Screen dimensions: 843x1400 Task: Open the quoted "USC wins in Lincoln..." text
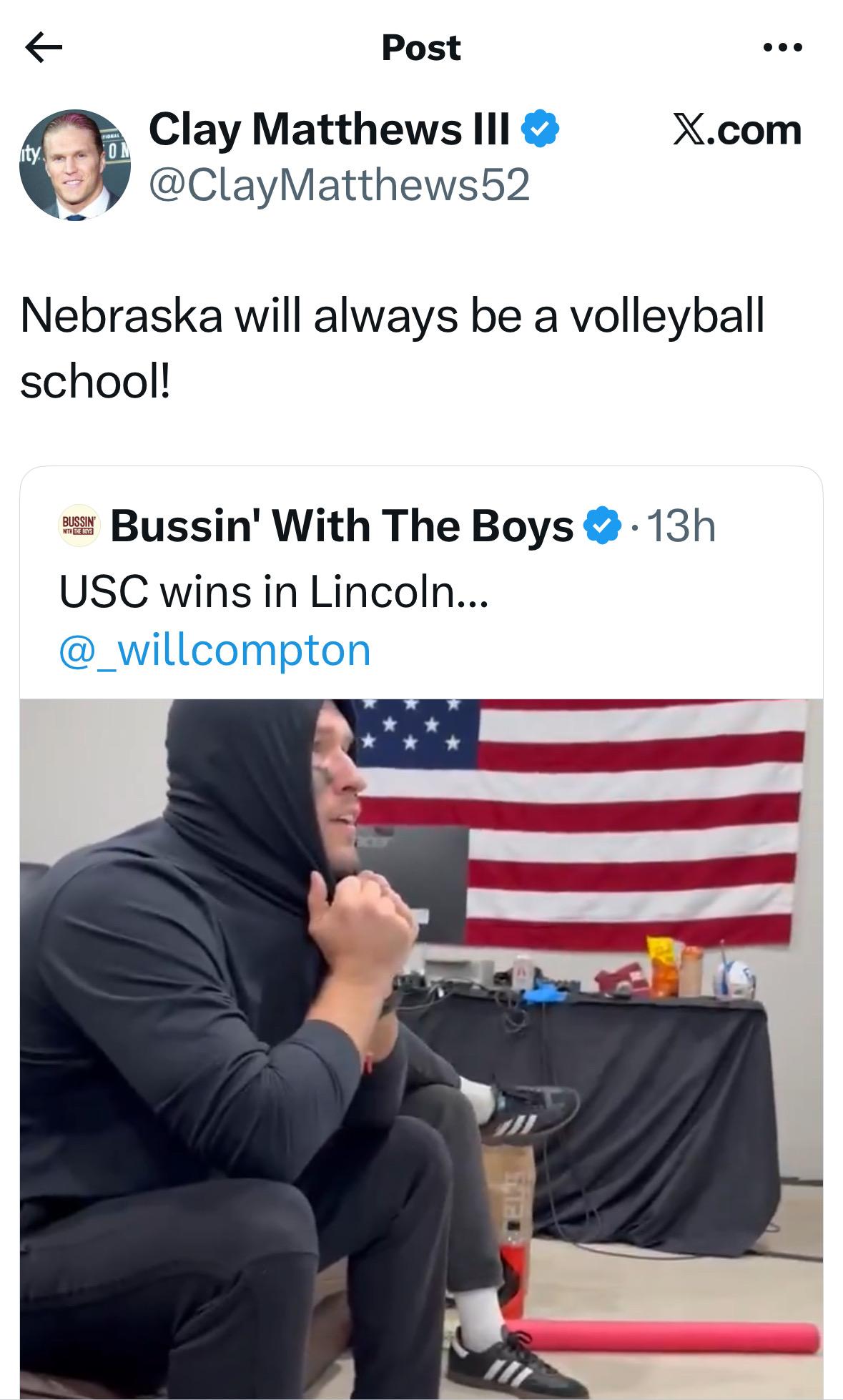pyautogui.click(x=274, y=593)
